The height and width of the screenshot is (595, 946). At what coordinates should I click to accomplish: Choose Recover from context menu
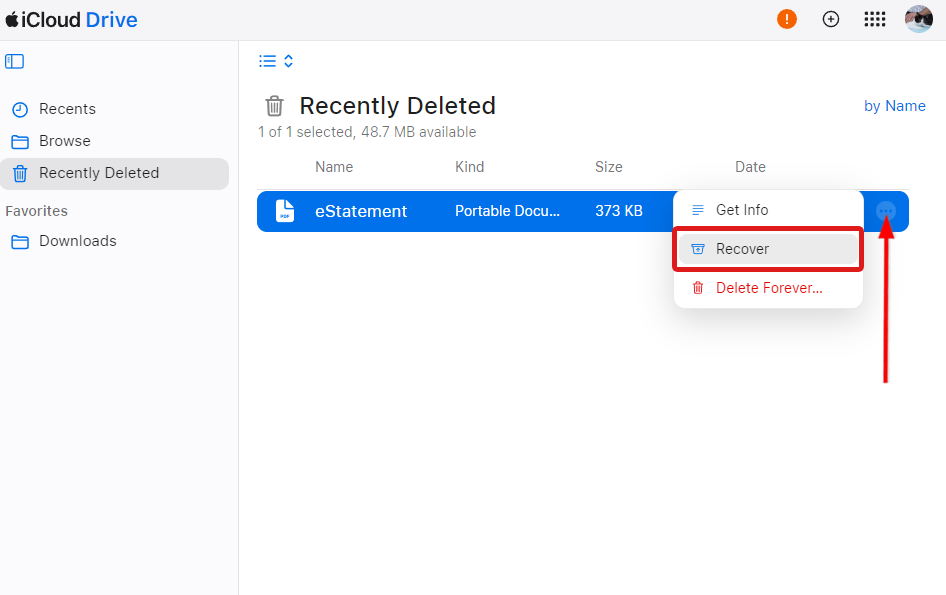coord(768,249)
